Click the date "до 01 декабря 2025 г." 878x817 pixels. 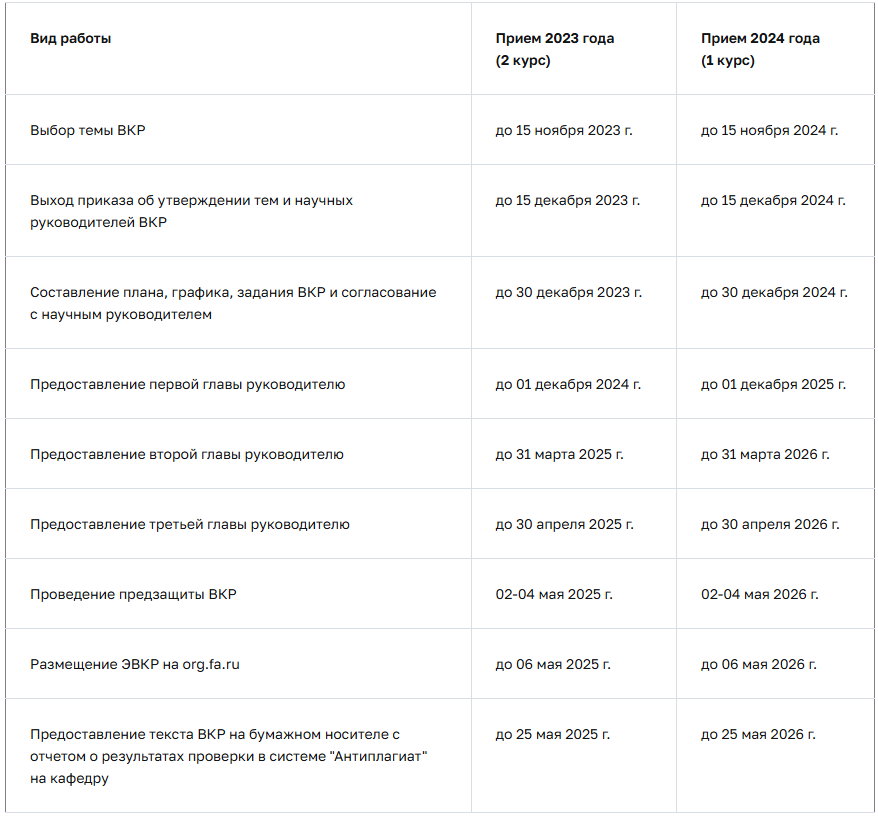(773, 384)
